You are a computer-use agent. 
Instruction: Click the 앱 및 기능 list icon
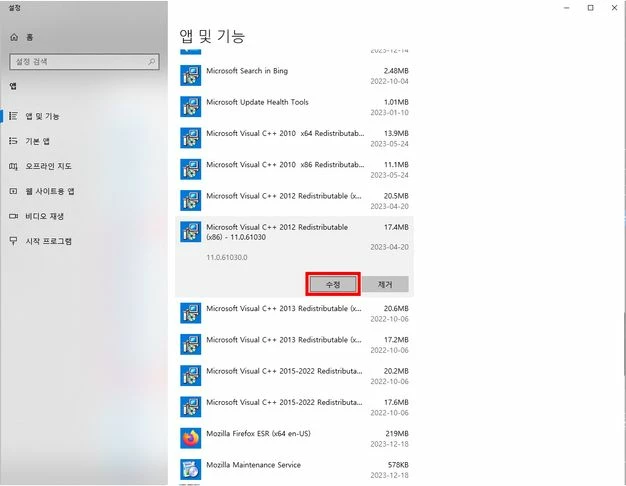(x=13, y=116)
